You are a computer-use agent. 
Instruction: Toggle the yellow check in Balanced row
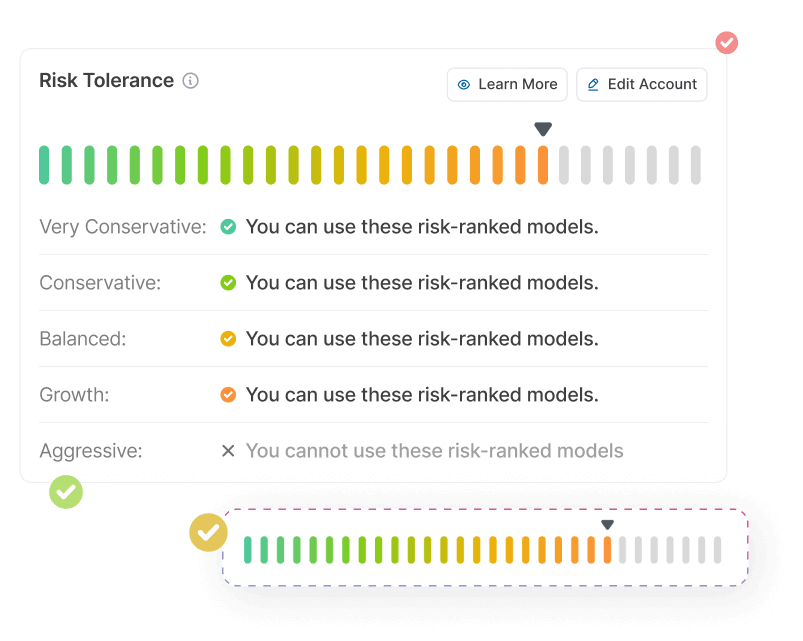[228, 338]
